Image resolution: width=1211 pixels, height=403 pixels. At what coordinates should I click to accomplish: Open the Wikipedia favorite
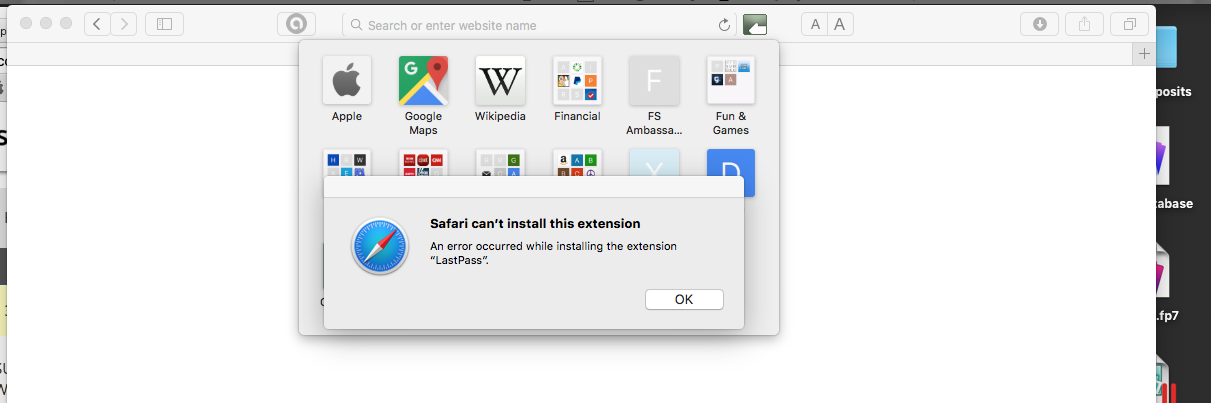pyautogui.click(x=500, y=81)
